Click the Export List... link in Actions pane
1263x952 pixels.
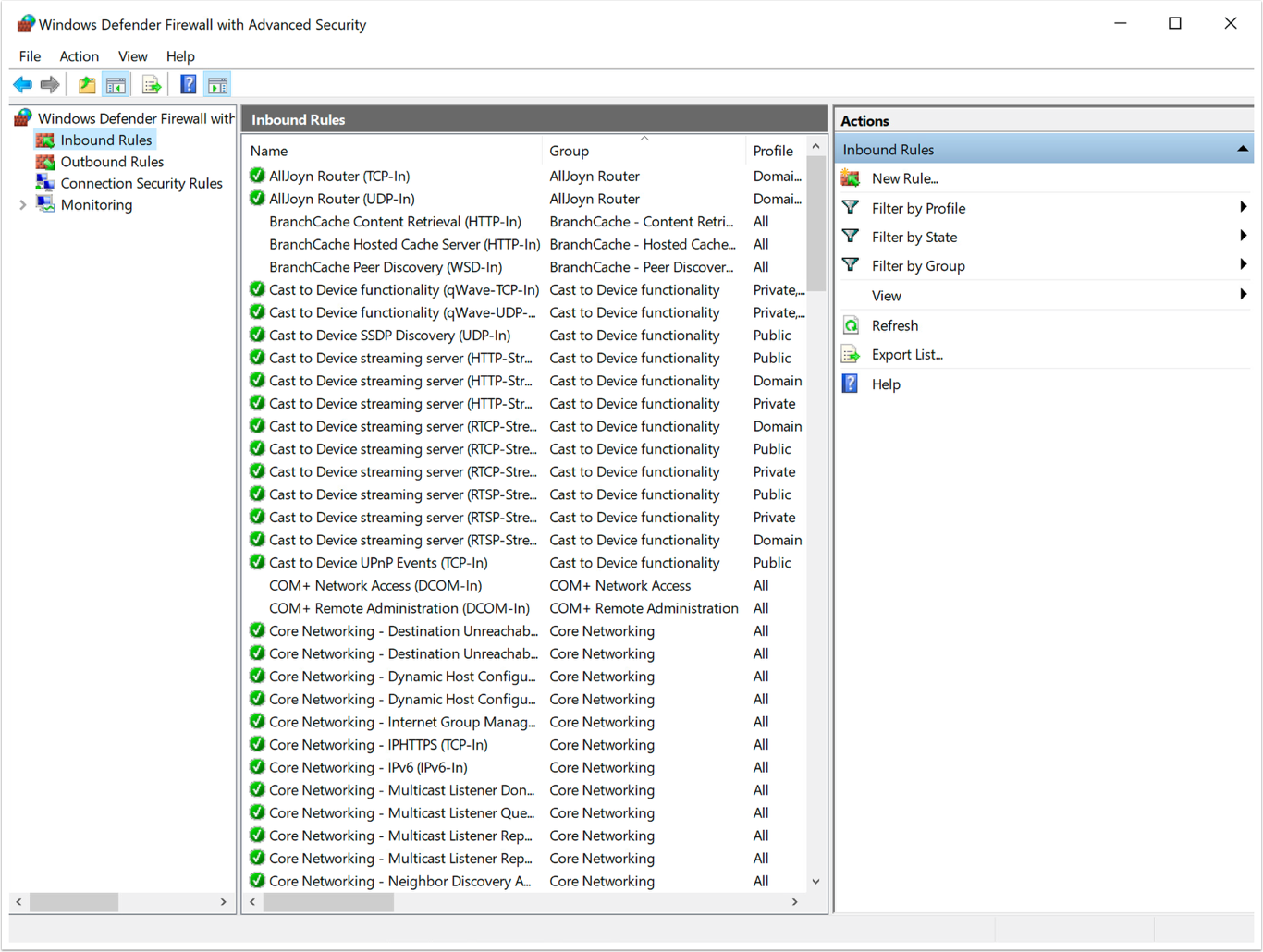point(907,354)
